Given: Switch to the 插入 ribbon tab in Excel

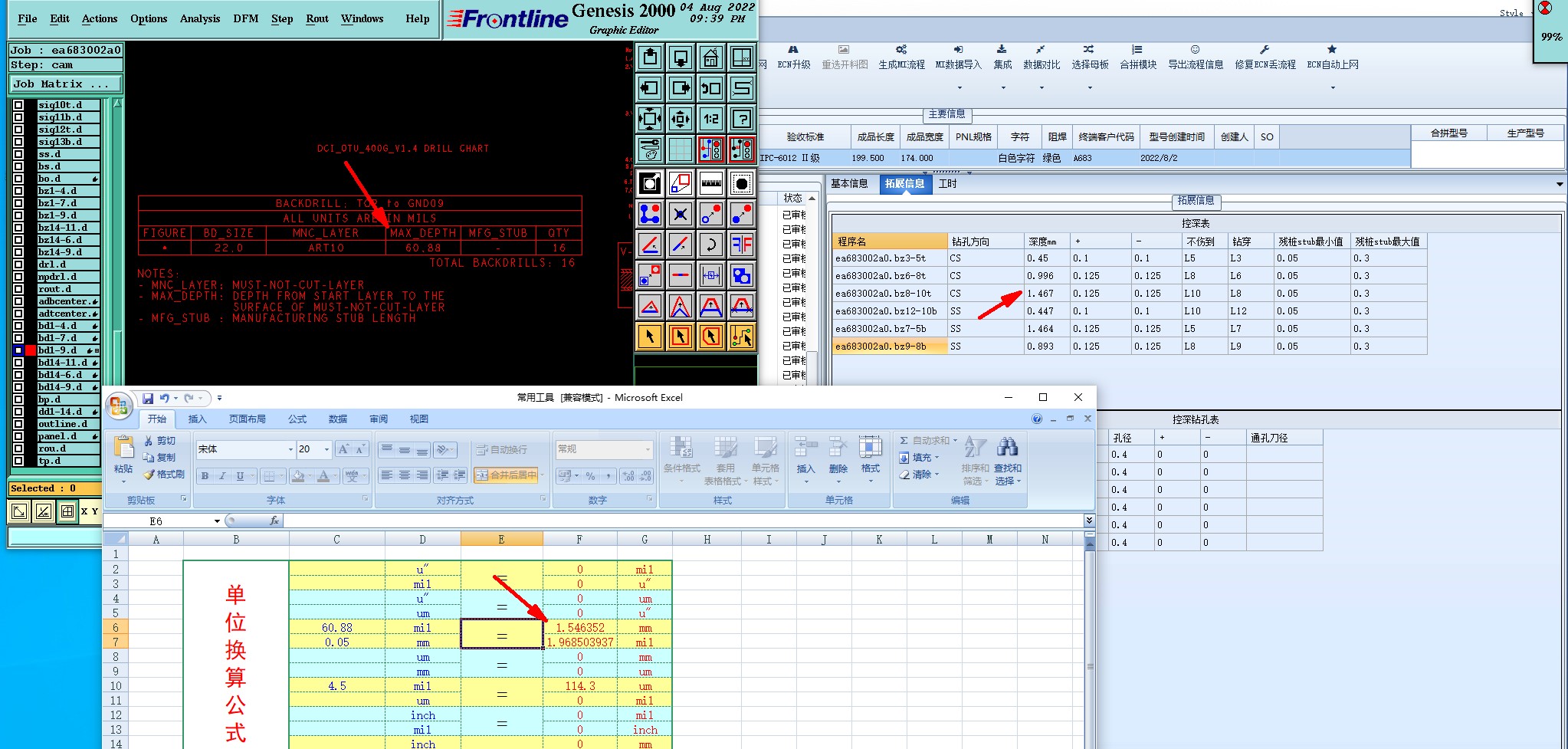Looking at the screenshot, I should 198,419.
